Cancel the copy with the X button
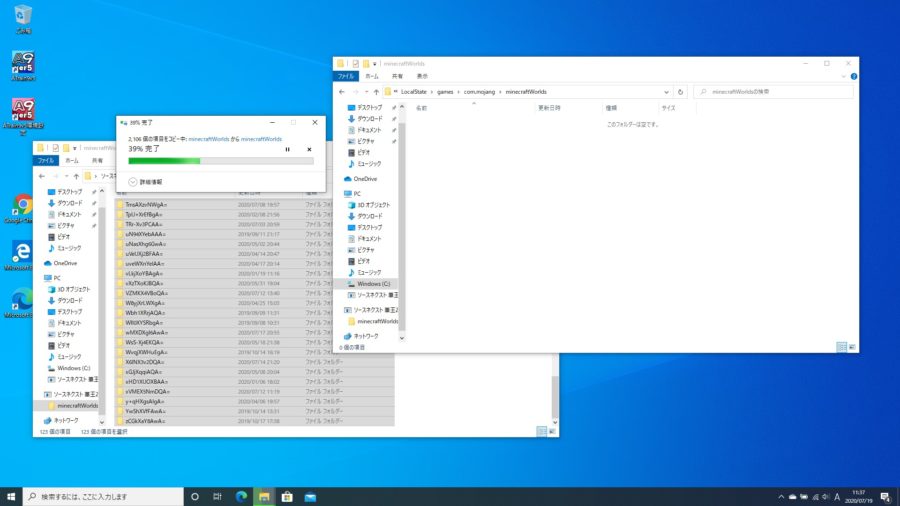The image size is (900, 506). [x=309, y=149]
